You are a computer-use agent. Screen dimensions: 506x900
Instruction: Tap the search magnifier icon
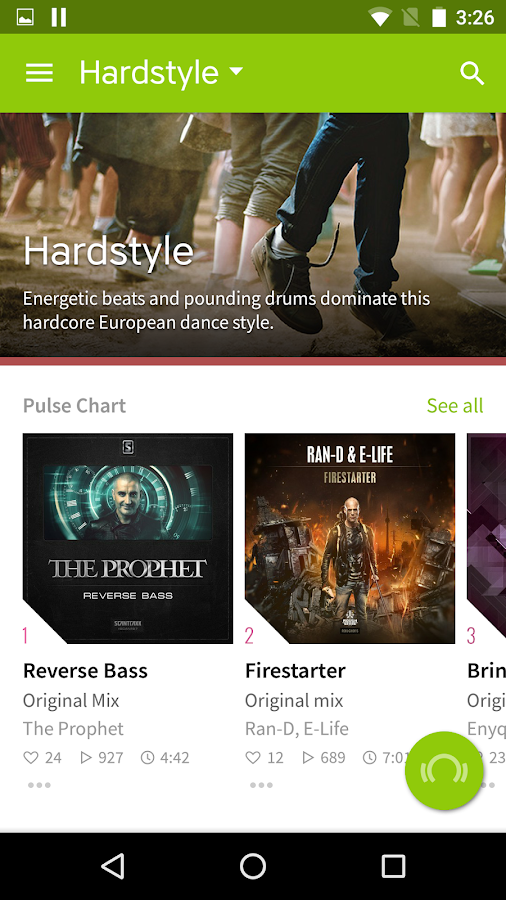pyautogui.click(x=472, y=73)
